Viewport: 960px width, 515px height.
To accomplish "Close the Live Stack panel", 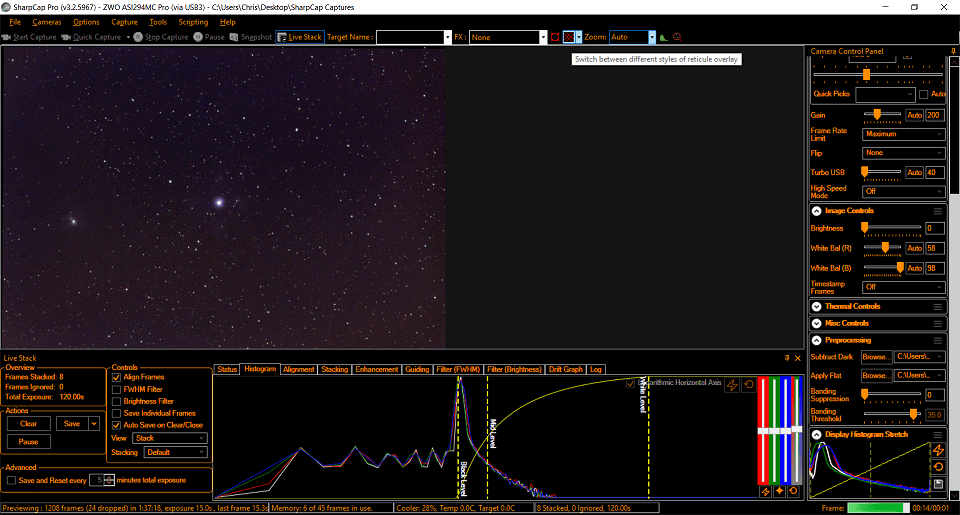I will [798, 358].
